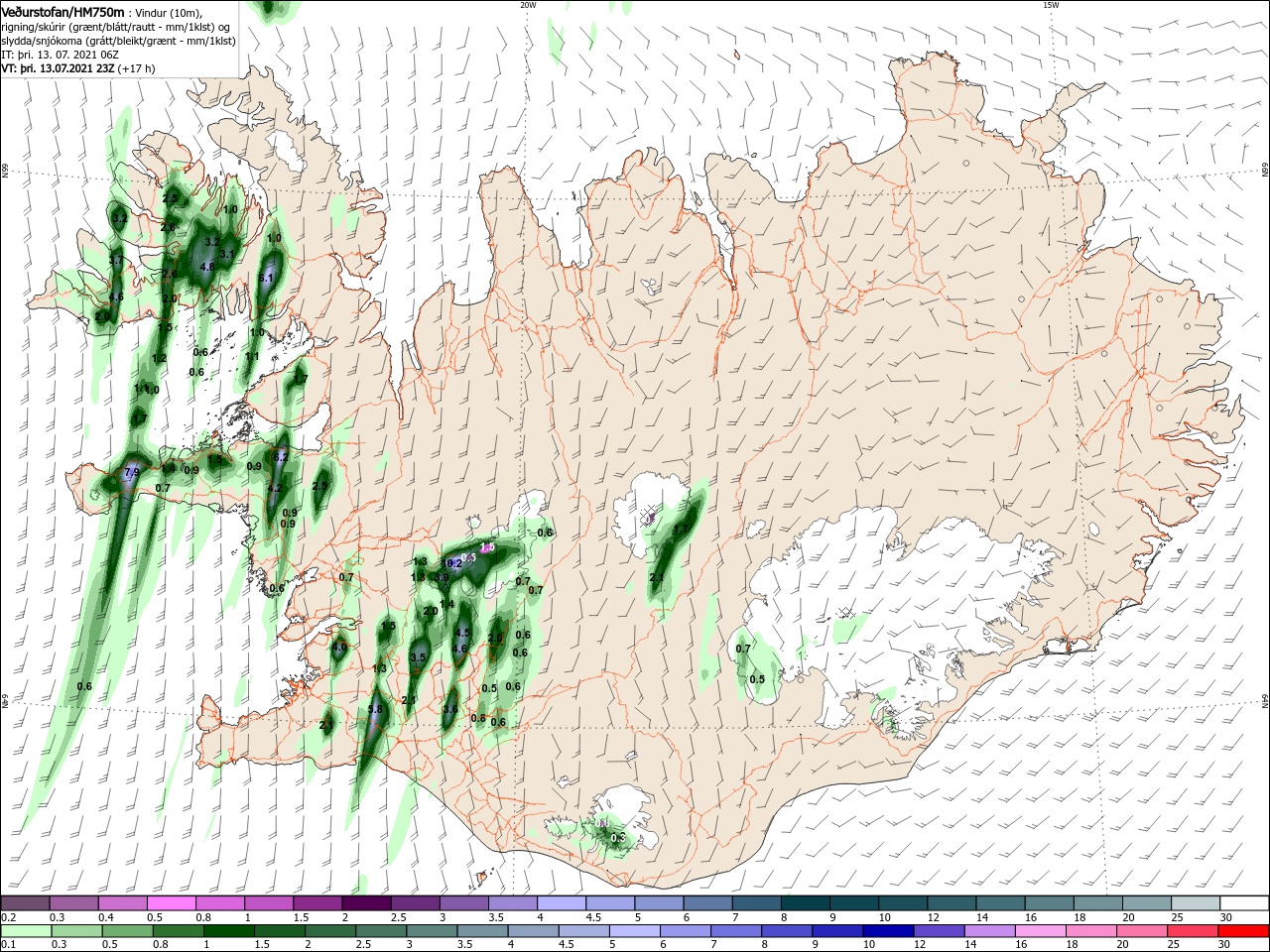Click the legend text 'Vindur (10m)' in header

(167, 13)
